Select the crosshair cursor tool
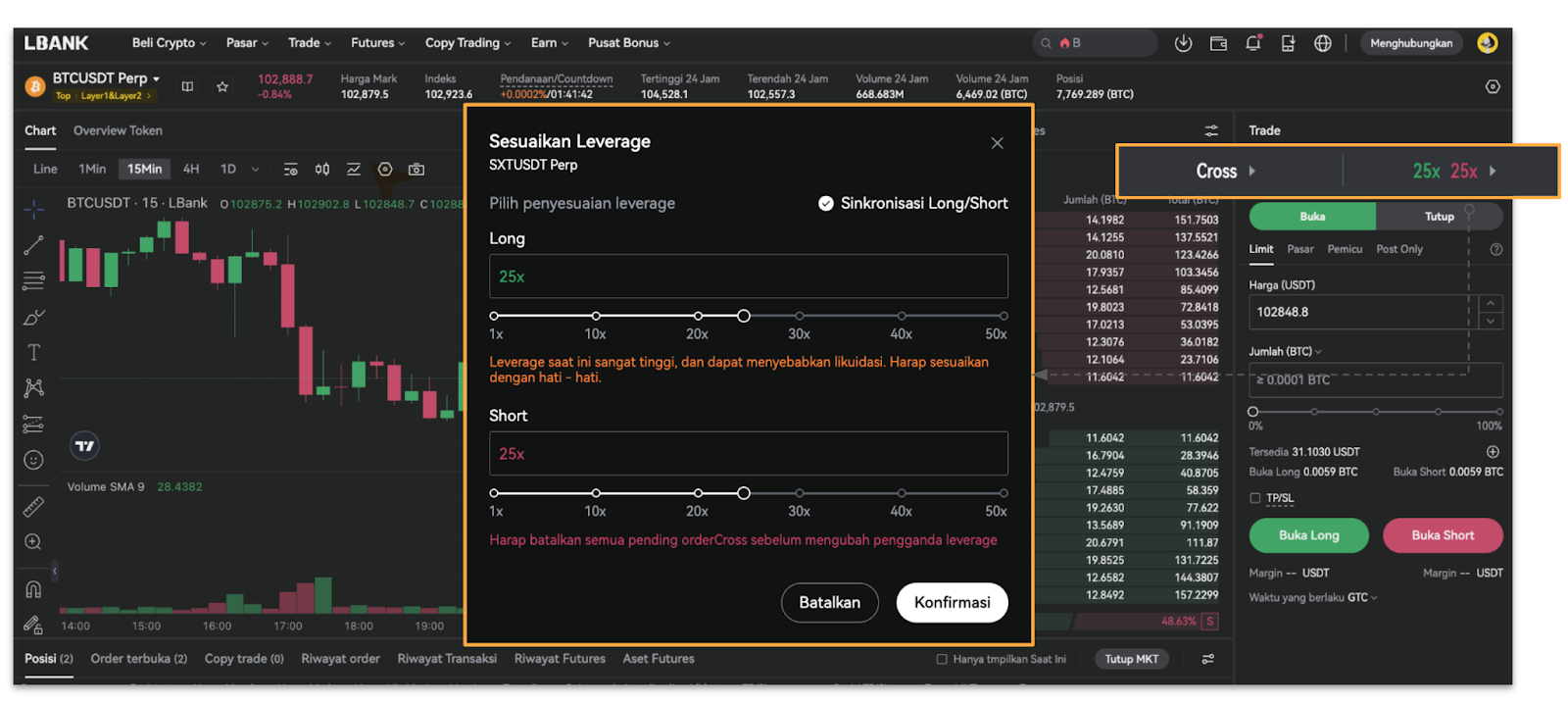This screenshot has width=1568, height=704. pyautogui.click(x=33, y=209)
